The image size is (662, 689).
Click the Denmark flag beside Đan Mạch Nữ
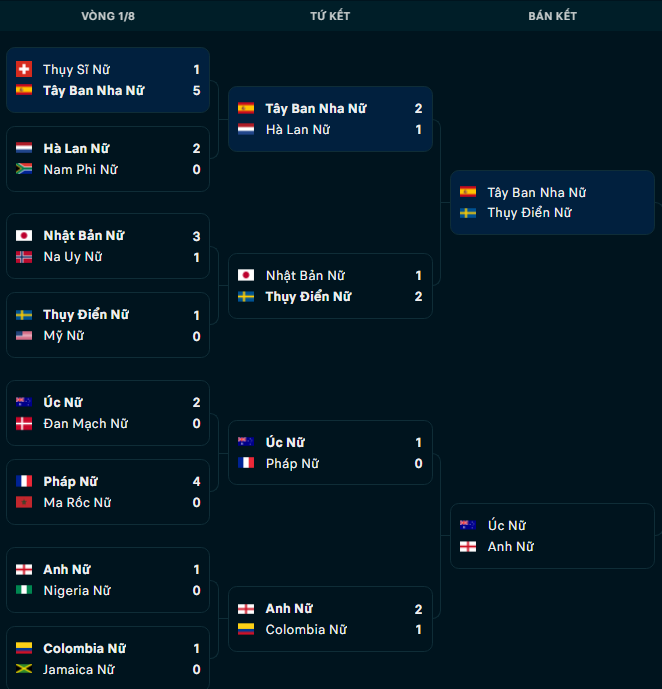[24, 424]
